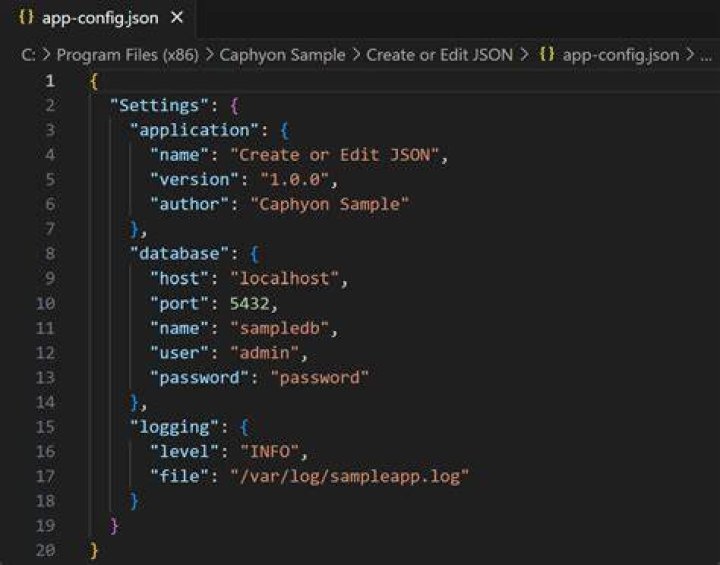The height and width of the screenshot is (565, 720).
Task: Open the C: breadcrumb segment
Action: tap(28, 55)
